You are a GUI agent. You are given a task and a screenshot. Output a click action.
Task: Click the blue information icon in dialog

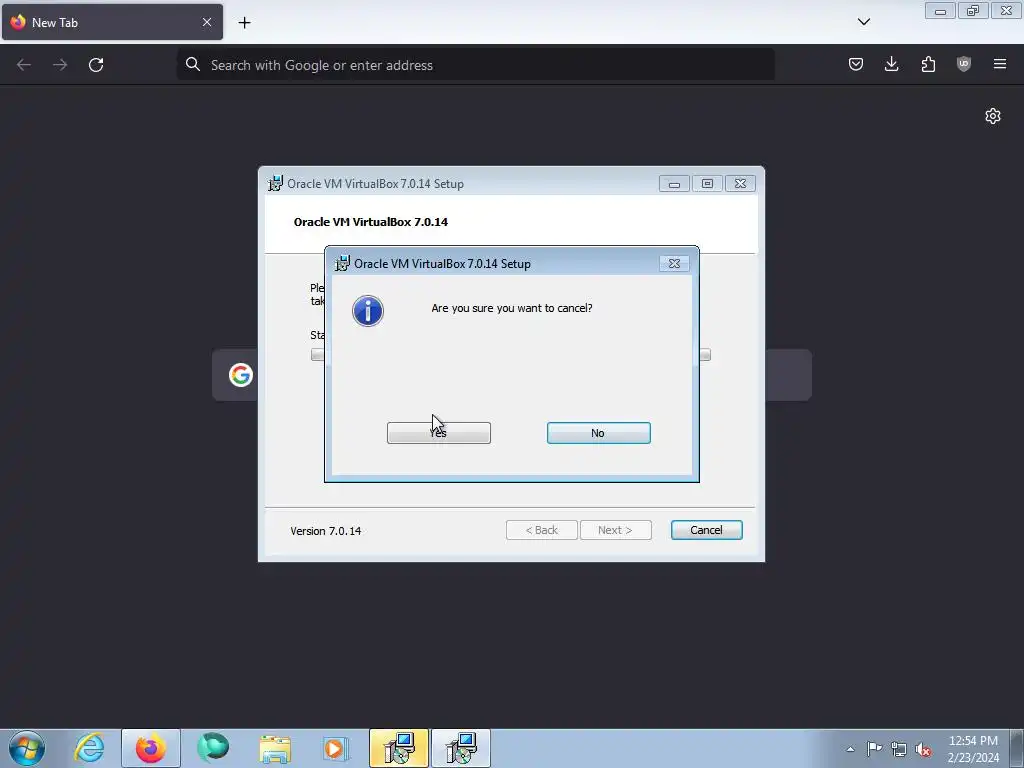pos(368,311)
